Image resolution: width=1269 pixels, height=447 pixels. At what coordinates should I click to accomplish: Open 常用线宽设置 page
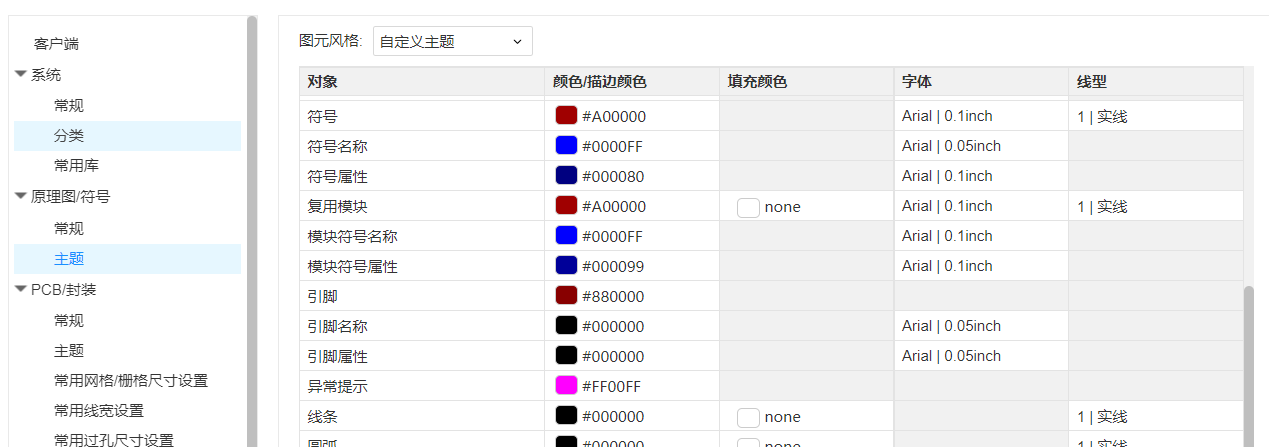(x=99, y=410)
